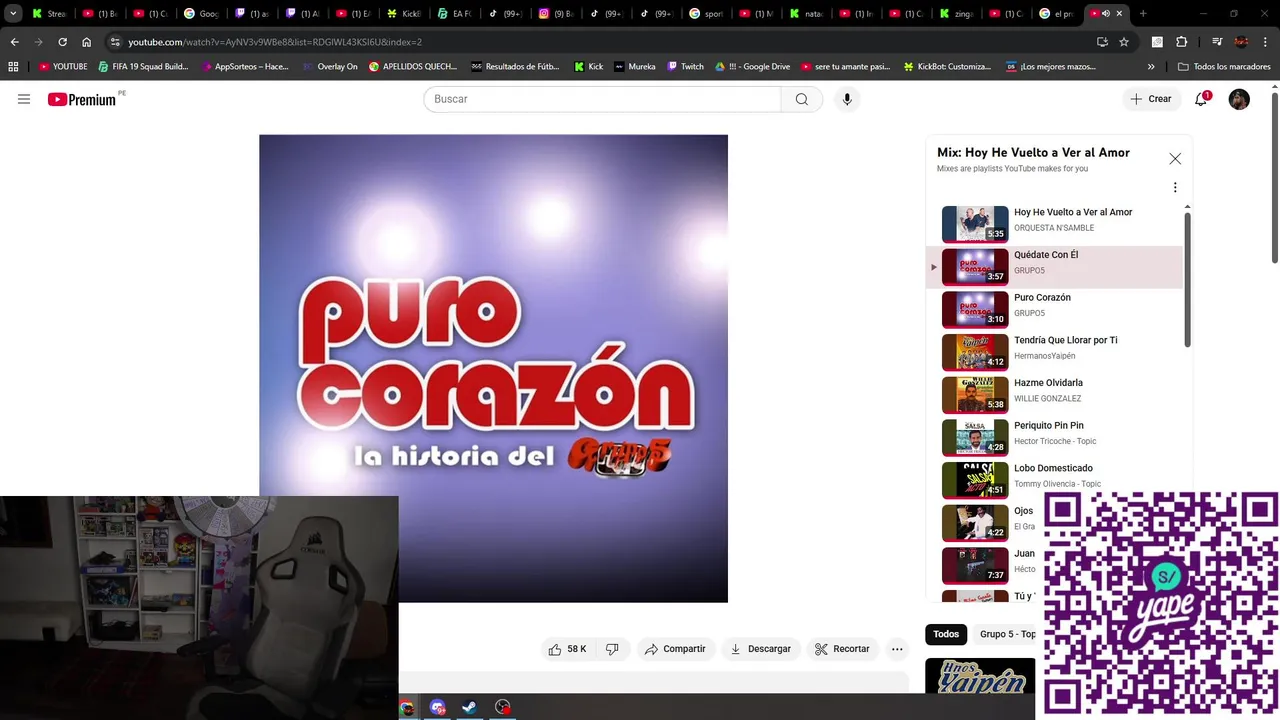Switch to the Stream Kick tab
The width and height of the screenshot is (1280, 720).
click(50, 14)
